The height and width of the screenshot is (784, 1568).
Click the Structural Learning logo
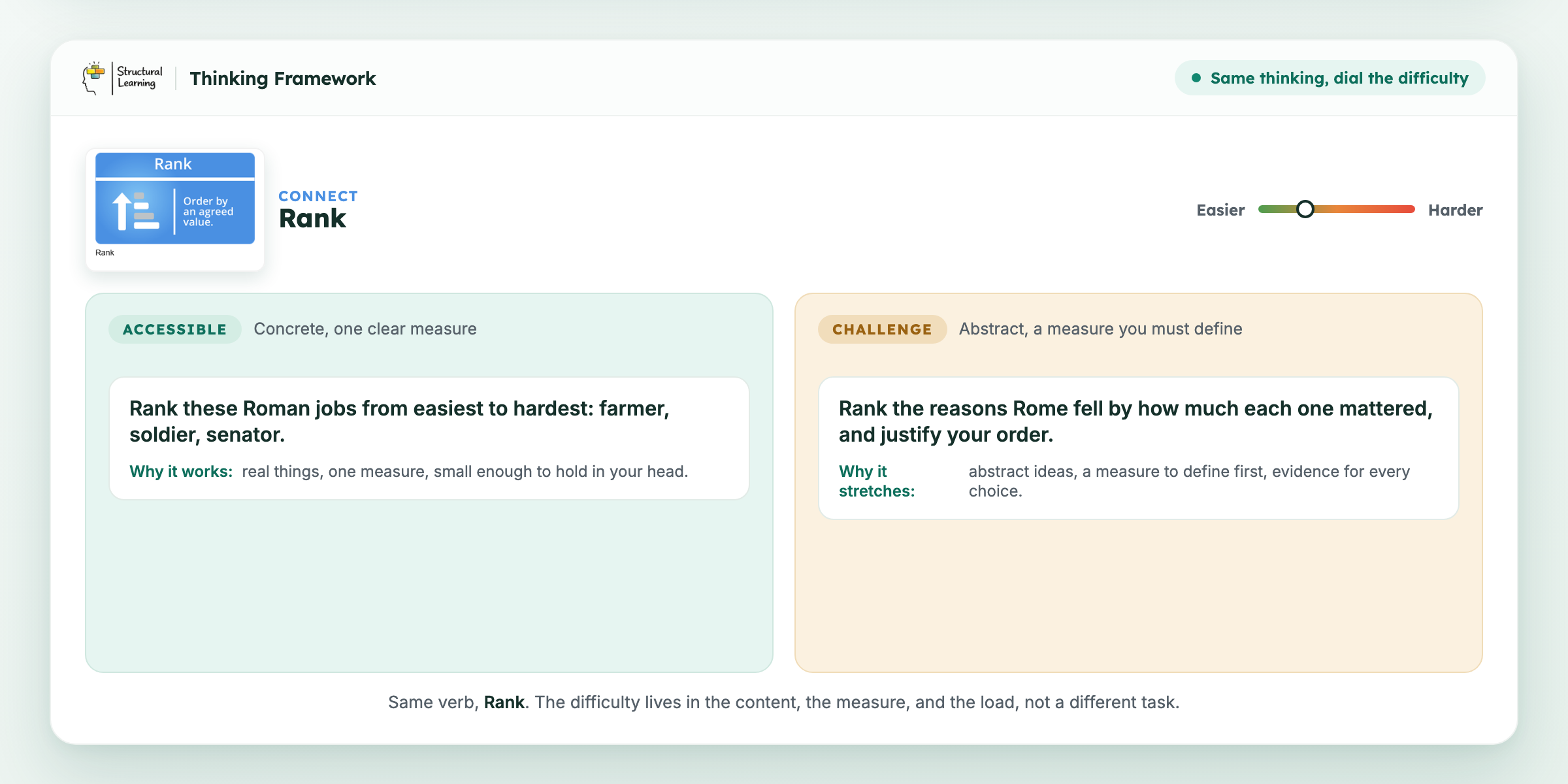122,78
